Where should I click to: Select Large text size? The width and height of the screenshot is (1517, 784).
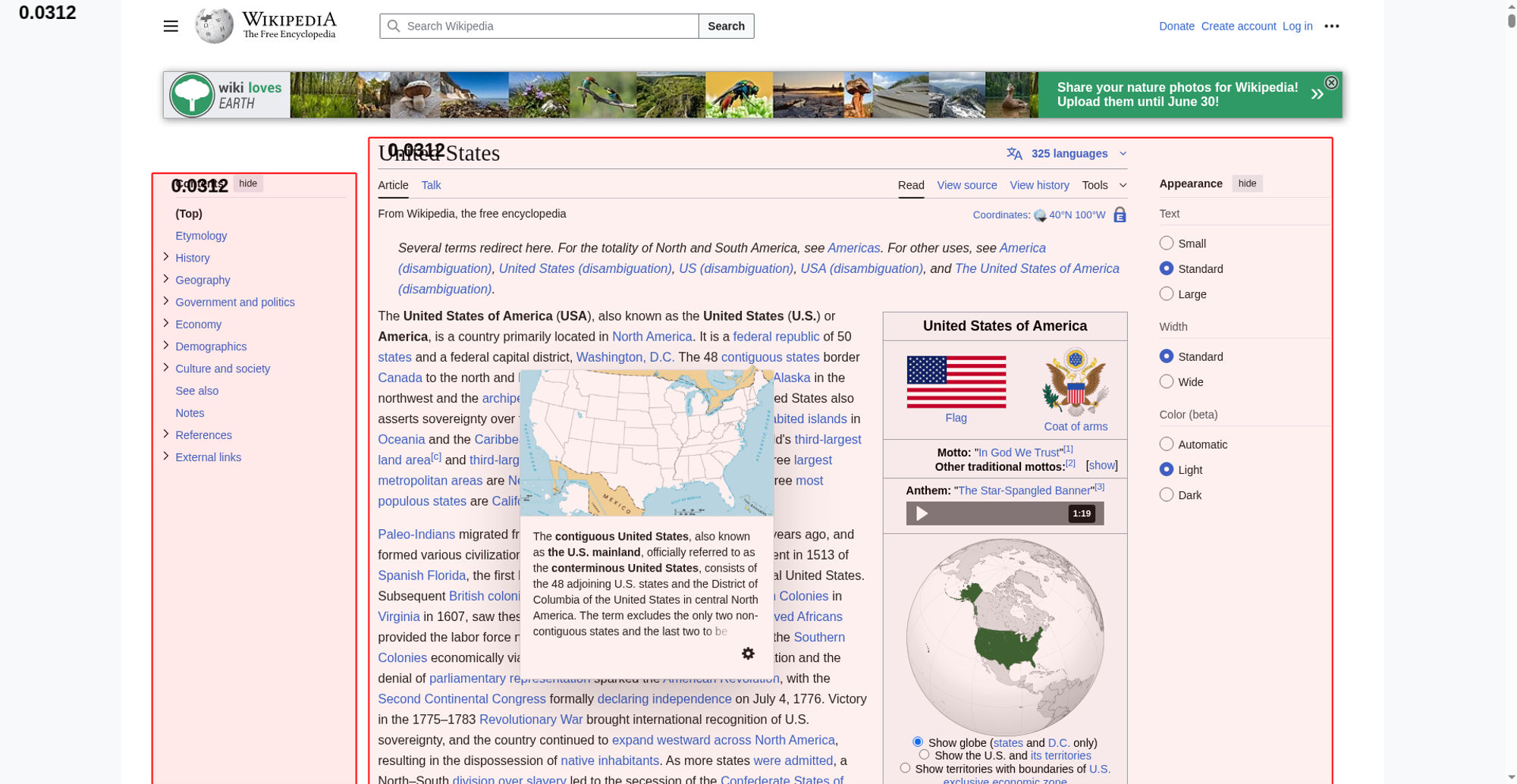pos(1167,293)
